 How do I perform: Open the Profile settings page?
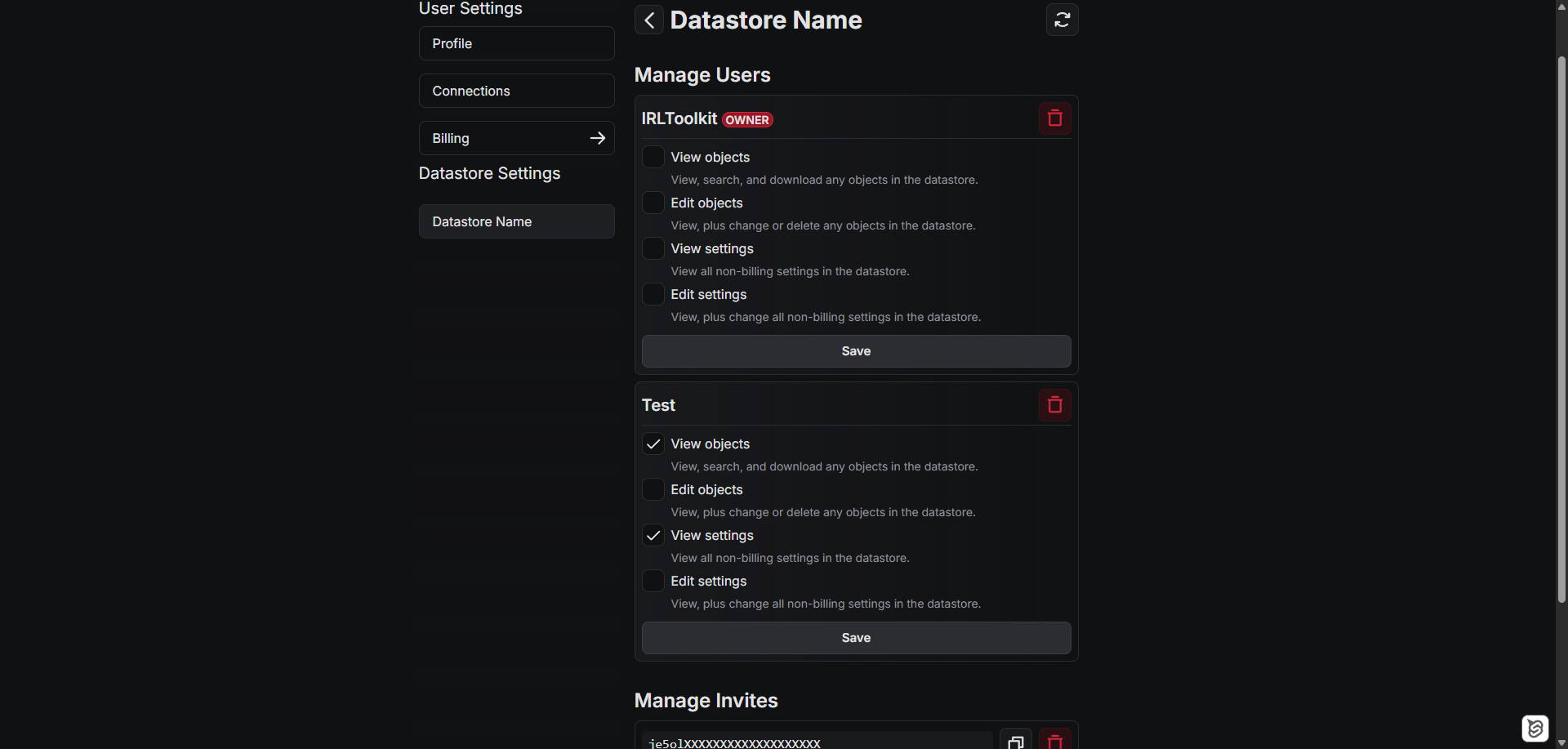(x=516, y=43)
